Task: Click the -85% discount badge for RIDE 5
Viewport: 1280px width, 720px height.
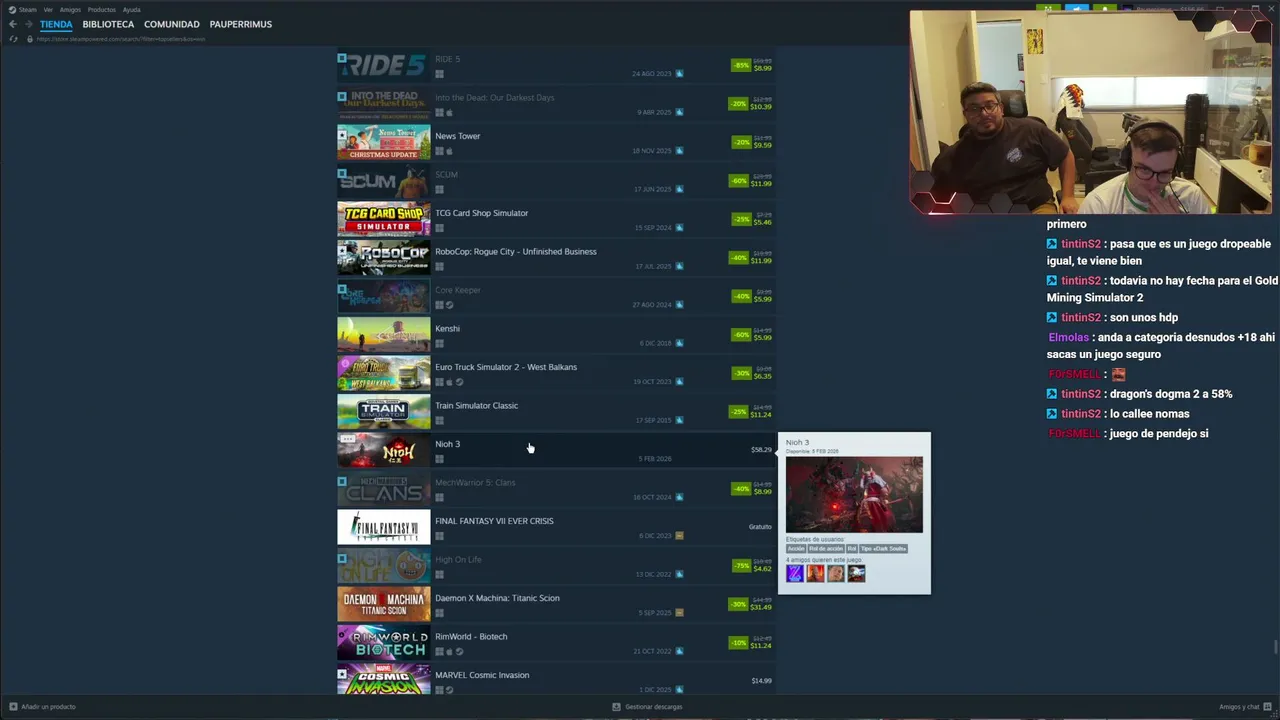Action: (x=740, y=65)
